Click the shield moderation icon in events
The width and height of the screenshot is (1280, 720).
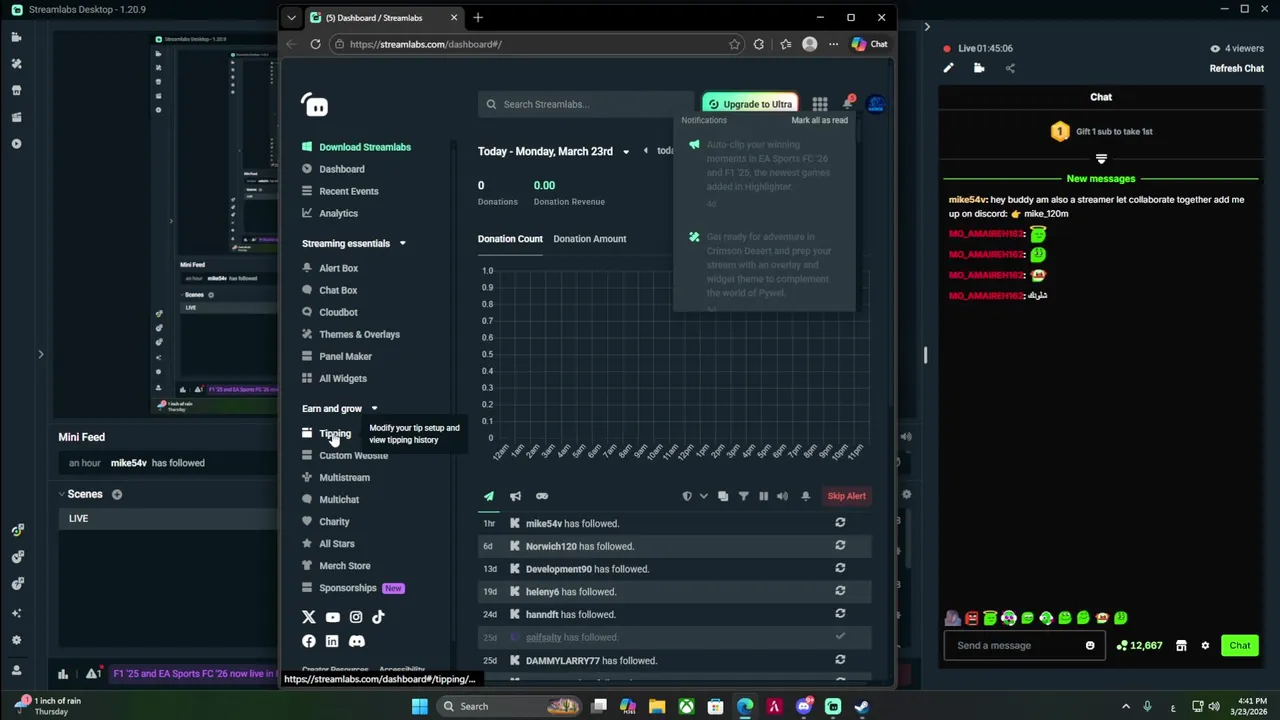(x=687, y=496)
